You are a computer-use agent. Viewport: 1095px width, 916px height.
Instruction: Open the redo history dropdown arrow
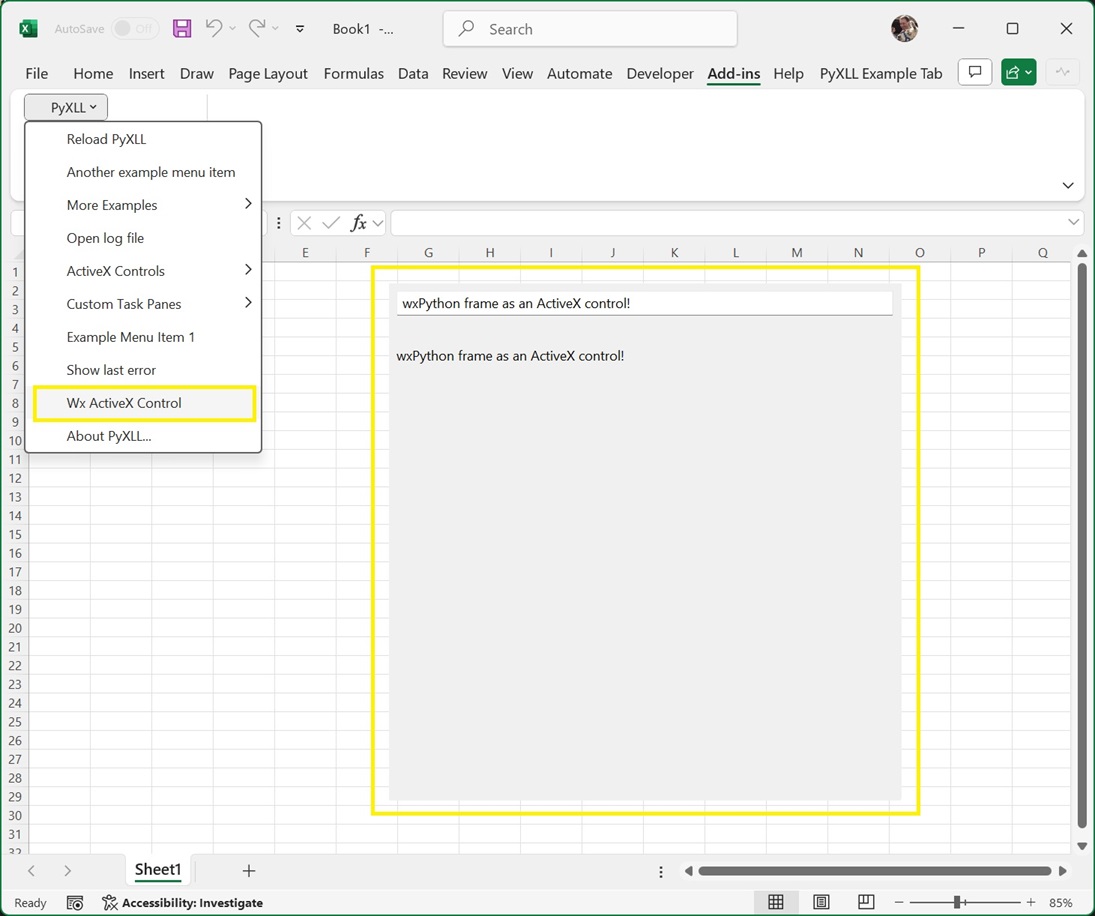276,29
